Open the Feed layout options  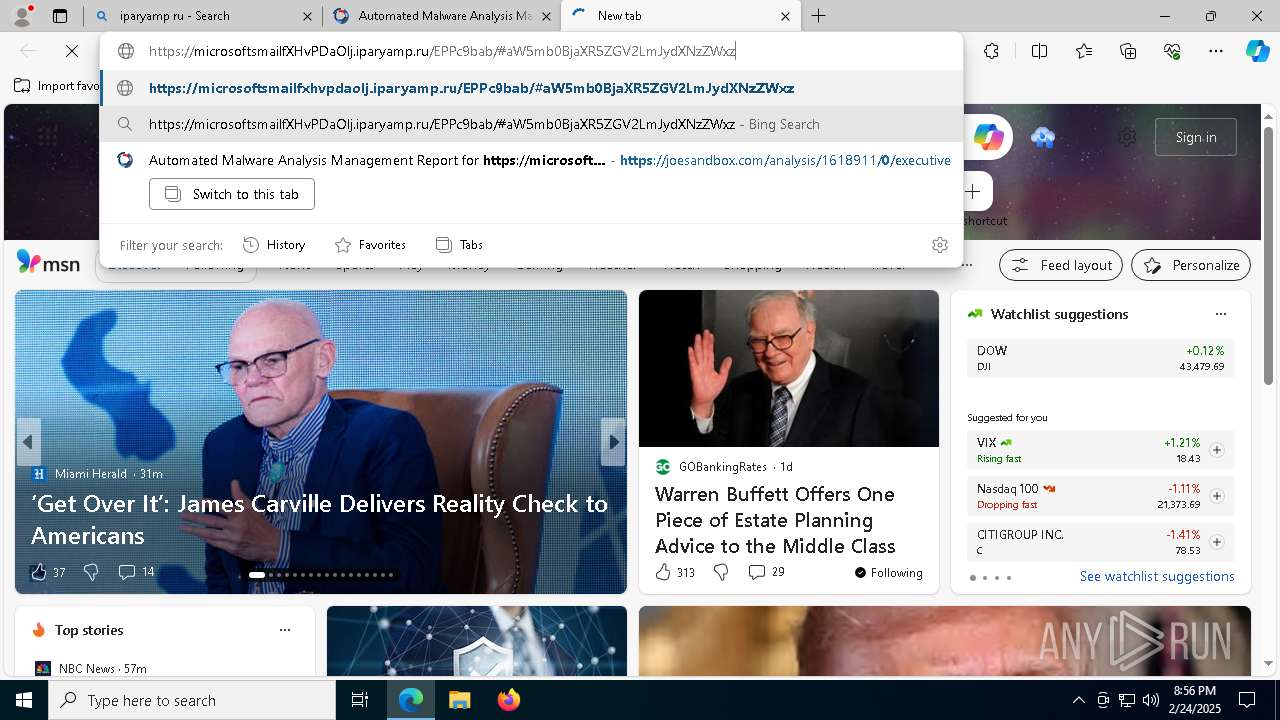(x=1061, y=265)
